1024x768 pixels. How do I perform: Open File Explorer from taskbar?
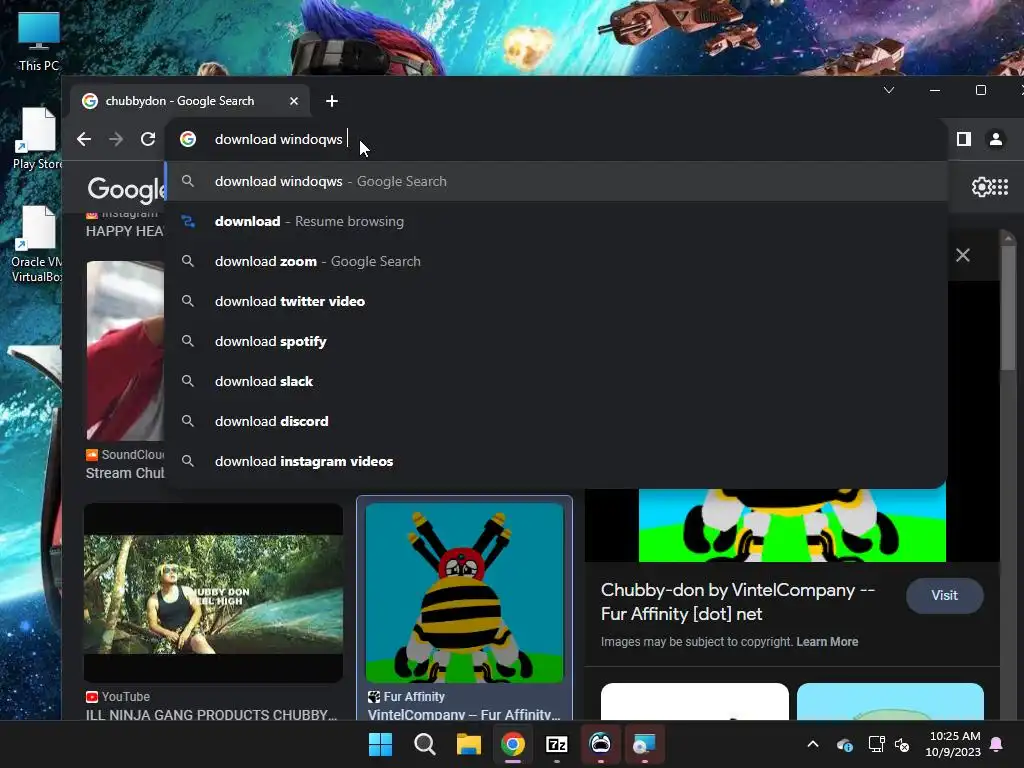coord(468,744)
